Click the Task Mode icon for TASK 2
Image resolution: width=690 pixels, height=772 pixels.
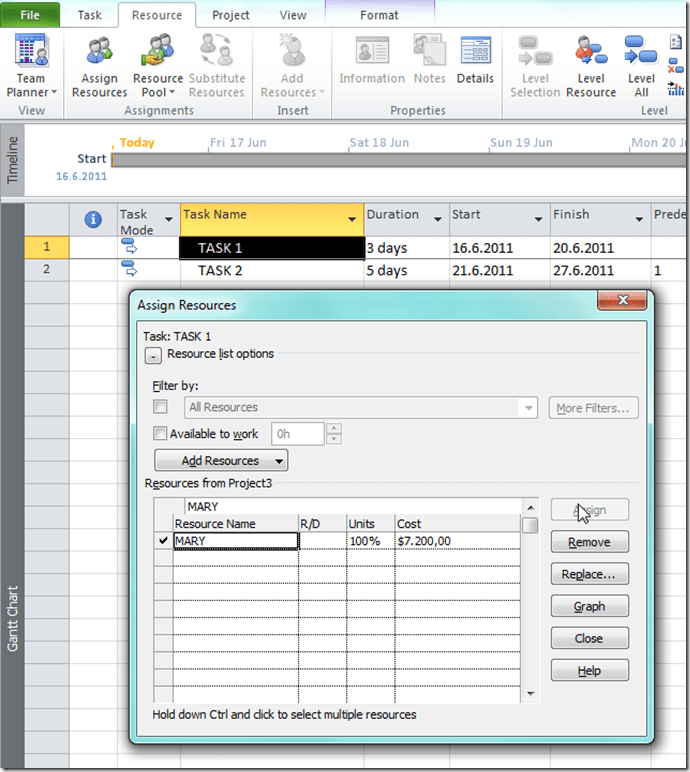(x=128, y=268)
